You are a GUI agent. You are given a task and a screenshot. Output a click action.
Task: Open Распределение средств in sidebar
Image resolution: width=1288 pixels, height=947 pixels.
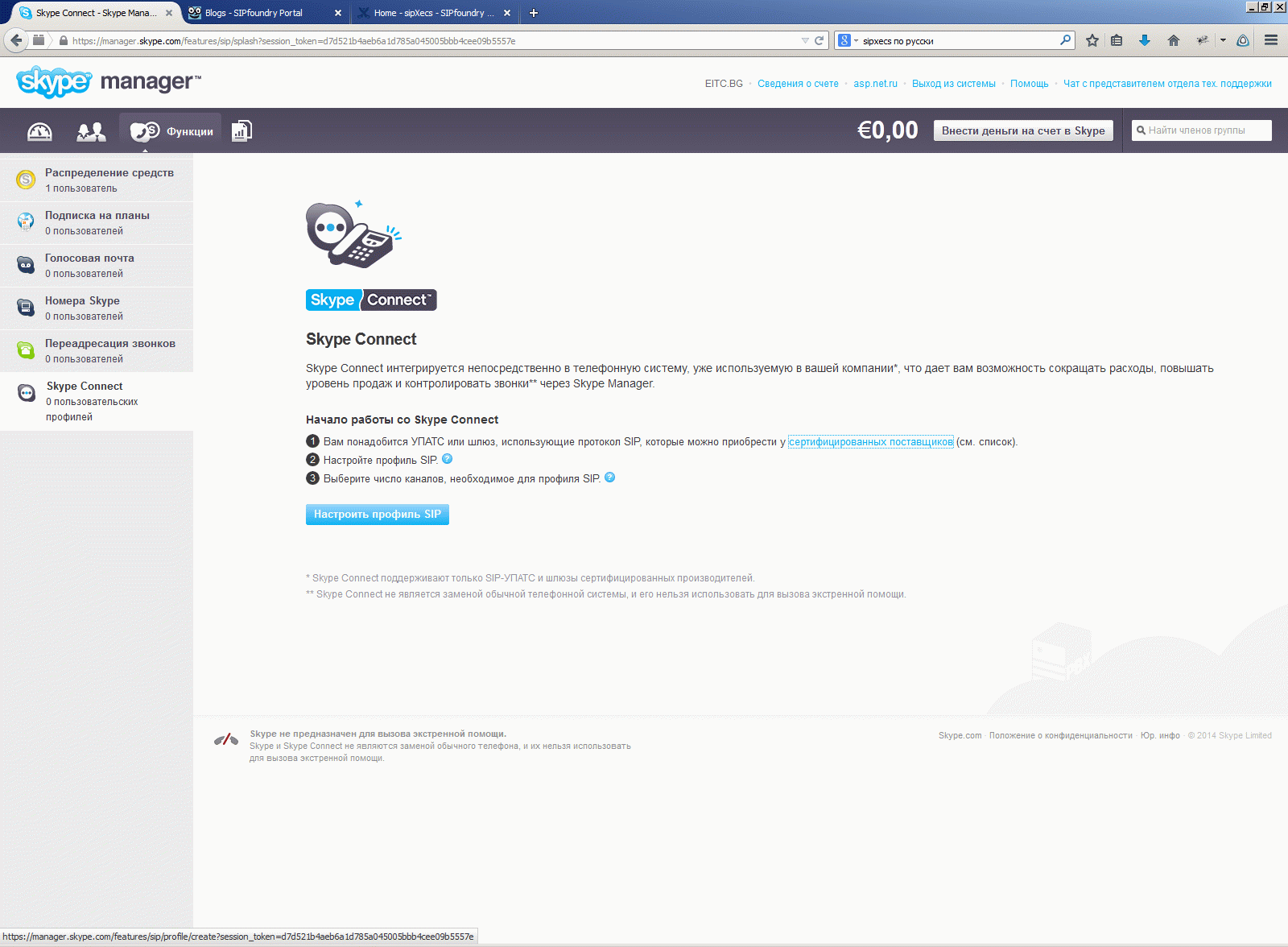tap(97, 180)
